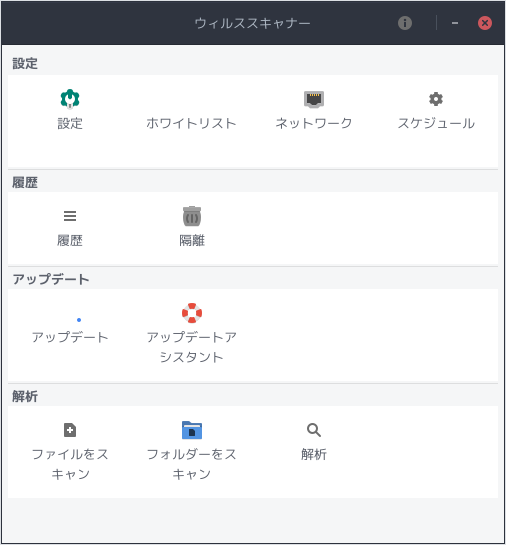Open the 隔離 trash can icon

[x=192, y=216]
